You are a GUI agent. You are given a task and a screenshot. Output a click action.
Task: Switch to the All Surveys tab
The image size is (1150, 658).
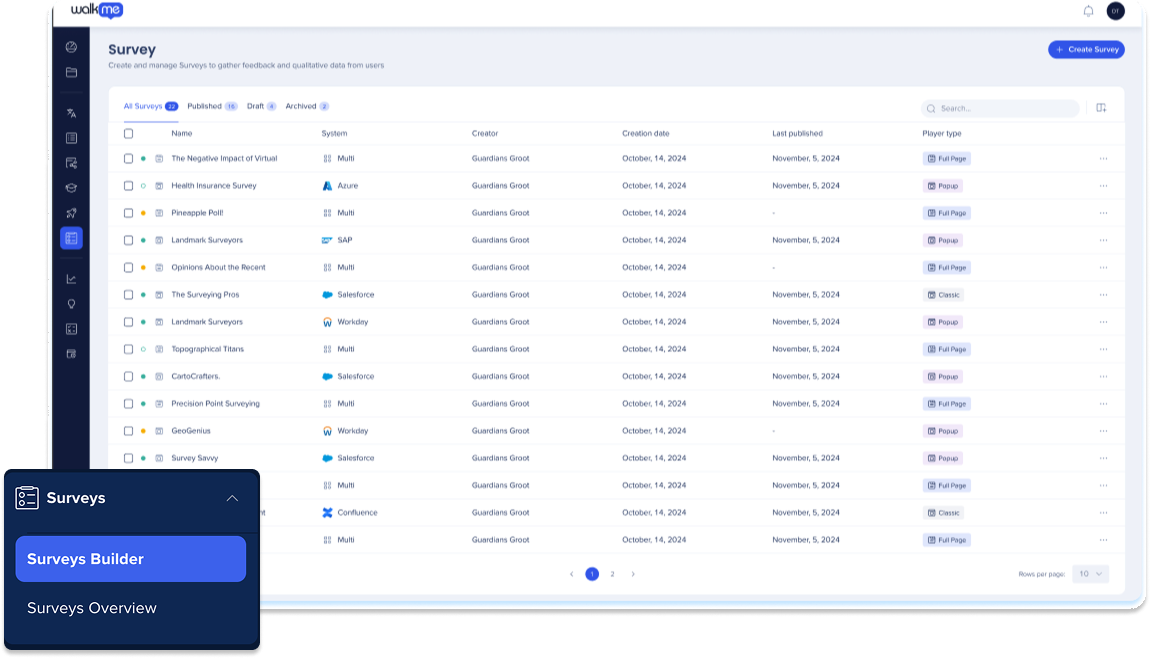pos(150,106)
